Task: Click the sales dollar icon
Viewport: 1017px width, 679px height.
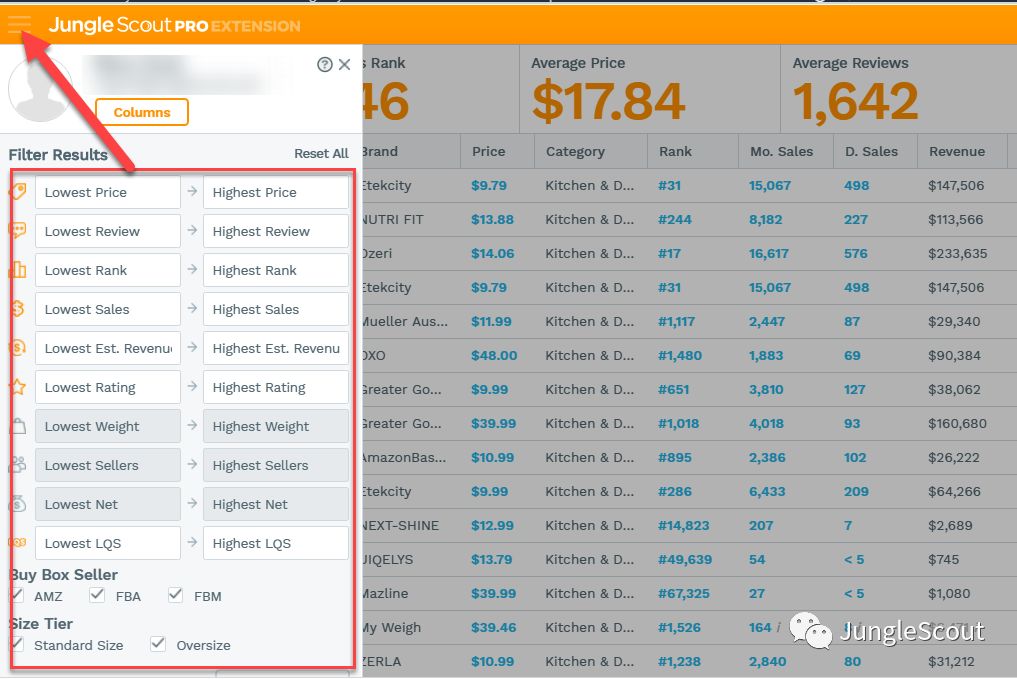Action: coord(18,309)
